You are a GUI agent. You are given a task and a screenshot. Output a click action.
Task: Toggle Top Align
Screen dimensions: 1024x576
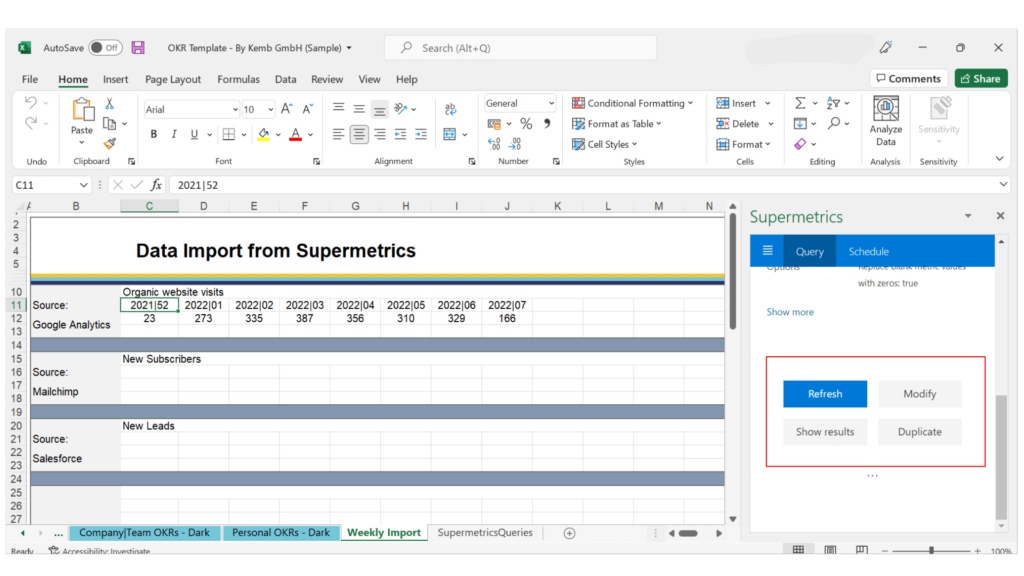click(x=338, y=108)
